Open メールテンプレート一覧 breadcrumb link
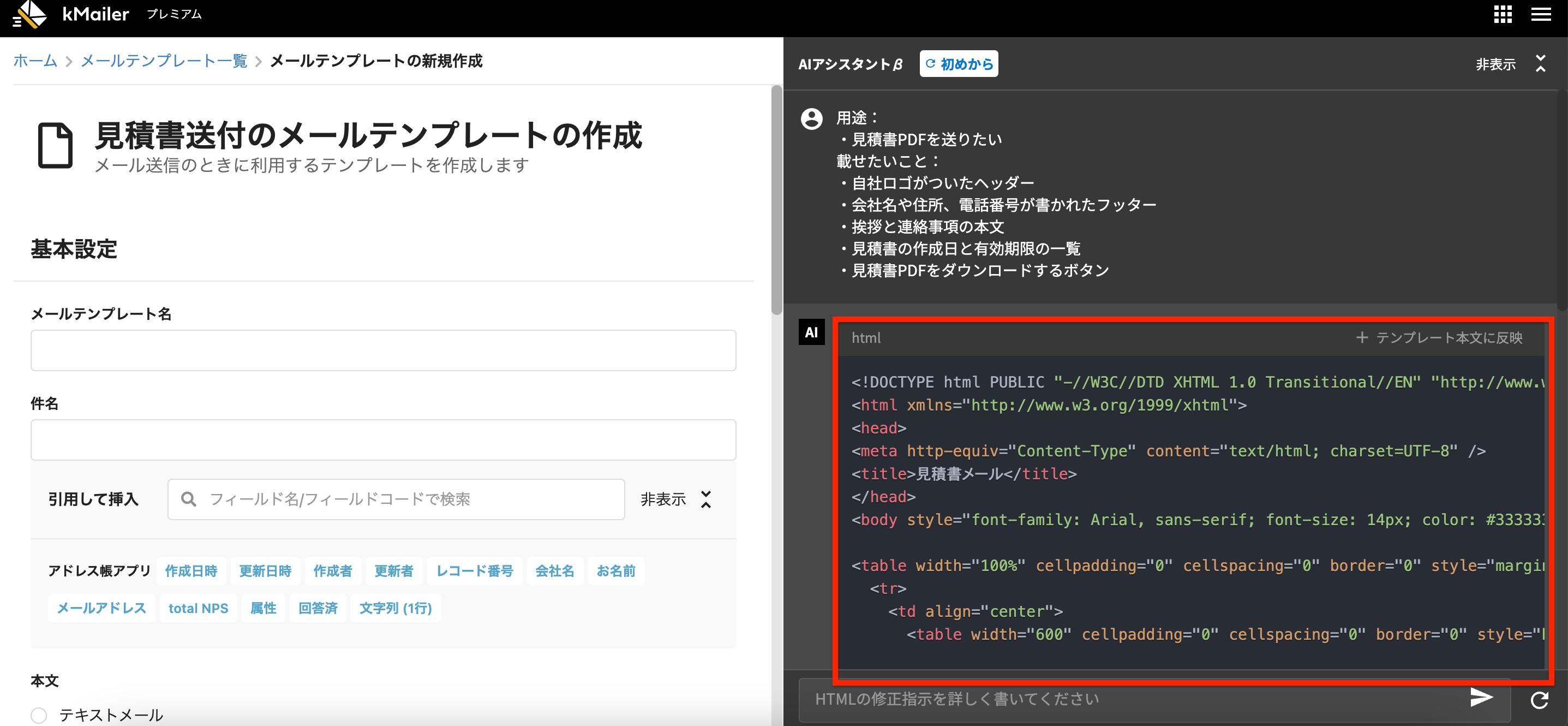Image resolution: width=1568 pixels, height=726 pixels. pyautogui.click(x=164, y=61)
